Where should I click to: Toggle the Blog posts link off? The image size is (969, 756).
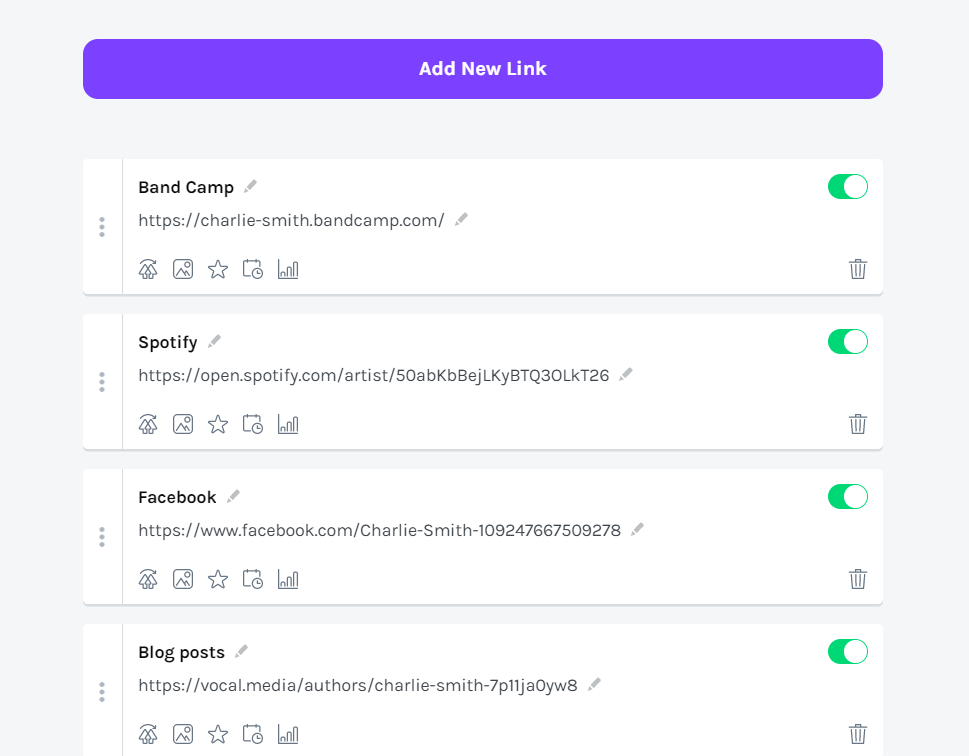click(x=848, y=652)
